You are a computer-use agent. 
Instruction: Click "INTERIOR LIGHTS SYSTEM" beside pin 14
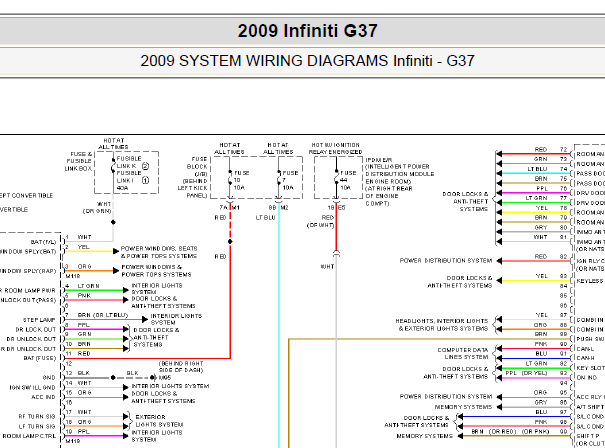point(171,386)
